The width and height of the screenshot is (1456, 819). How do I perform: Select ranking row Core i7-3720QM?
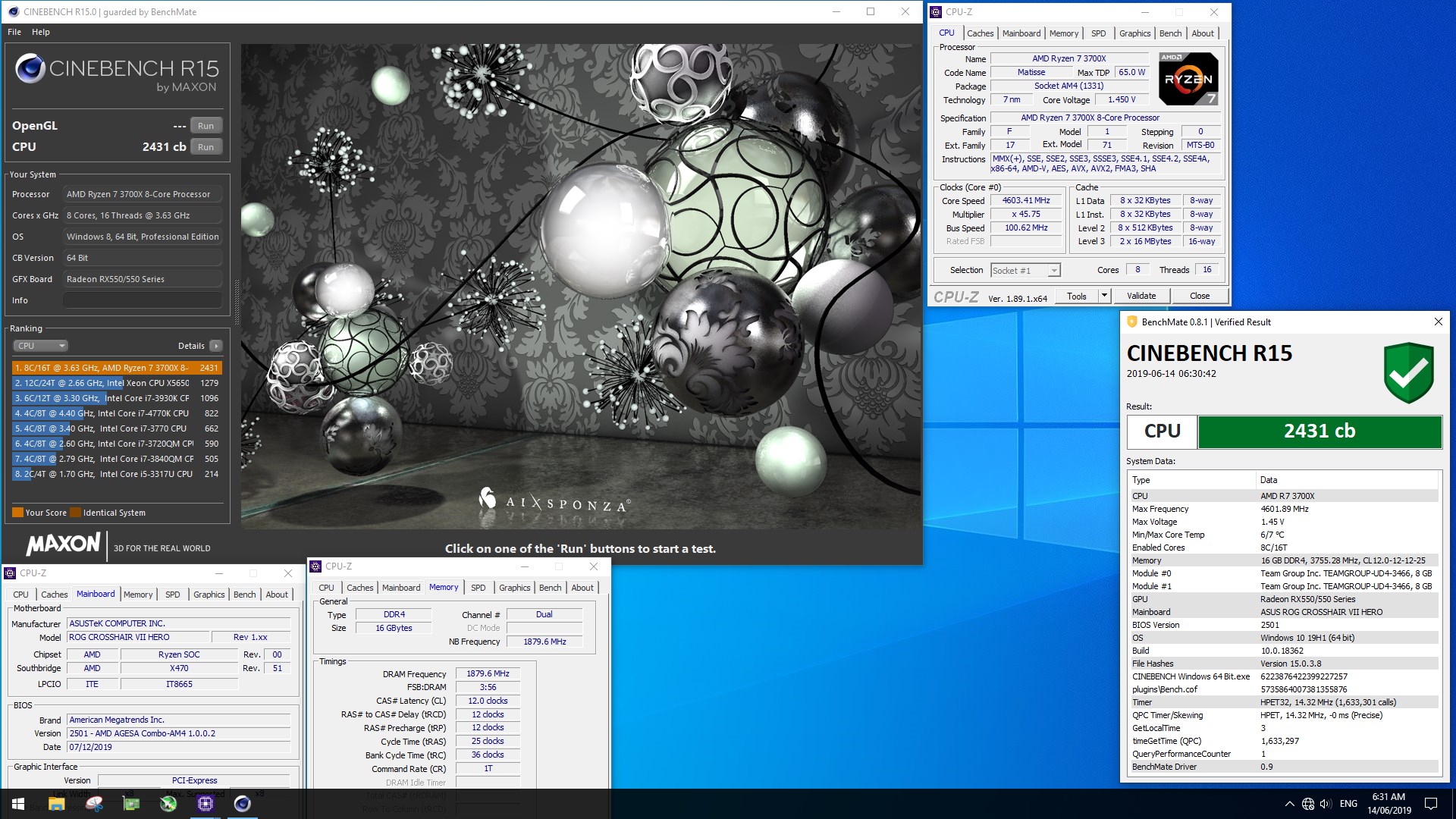point(117,444)
